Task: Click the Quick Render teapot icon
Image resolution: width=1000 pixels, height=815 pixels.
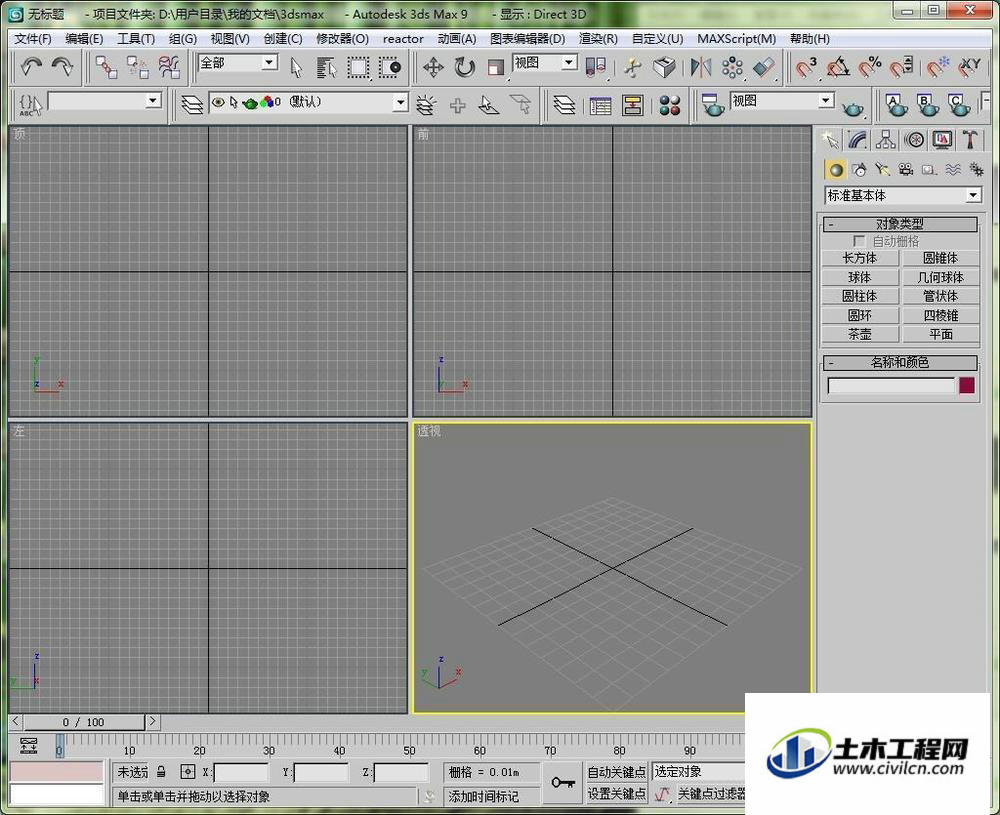Action: click(x=853, y=108)
